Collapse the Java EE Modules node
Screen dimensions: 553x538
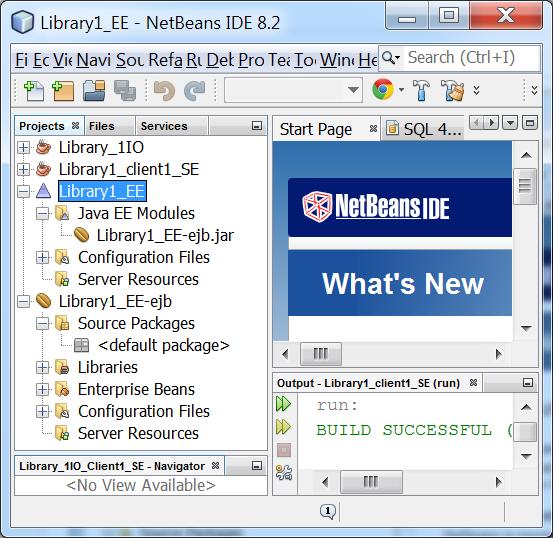coord(42,213)
